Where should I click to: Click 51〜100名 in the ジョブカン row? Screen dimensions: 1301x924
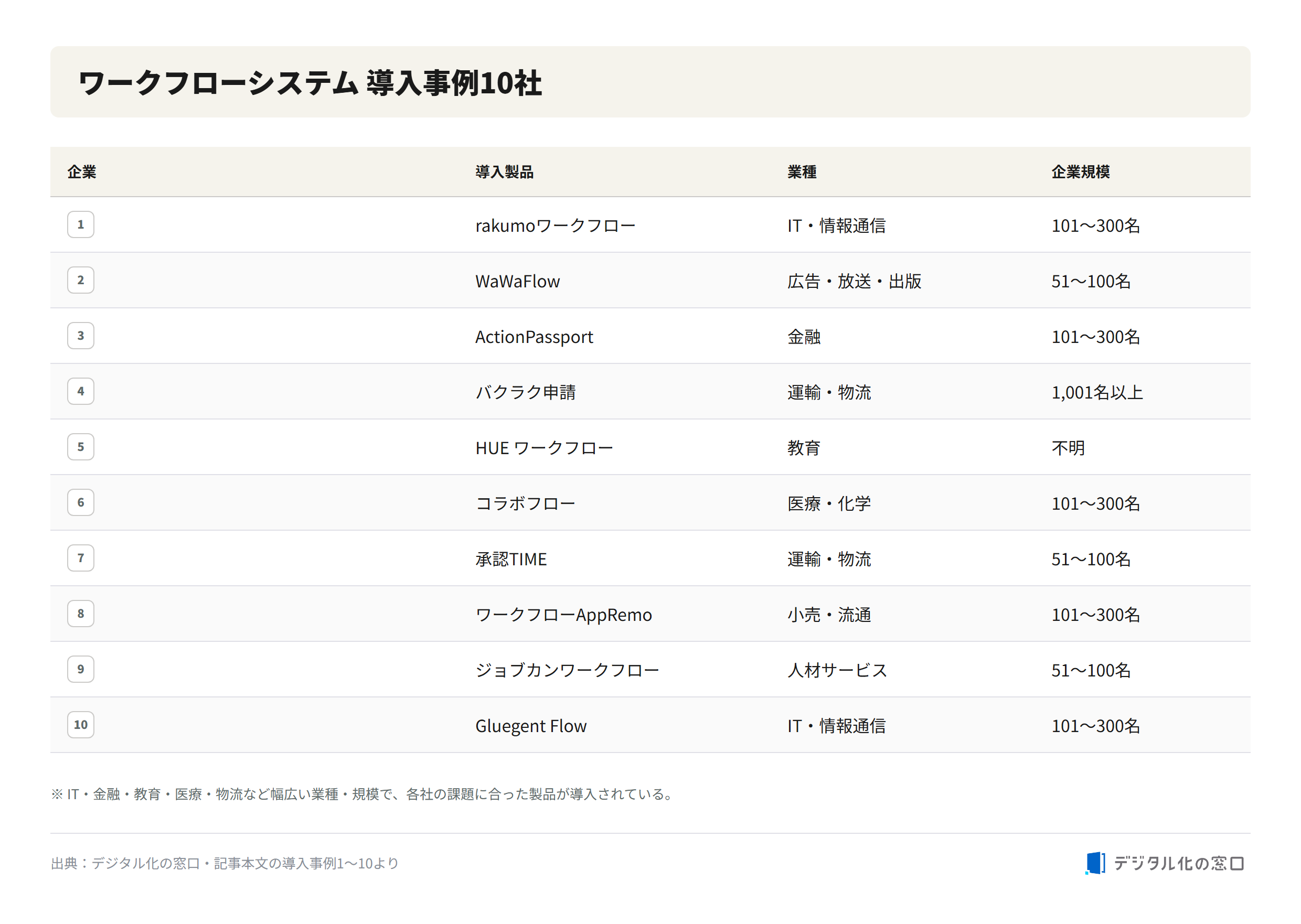tap(1091, 670)
